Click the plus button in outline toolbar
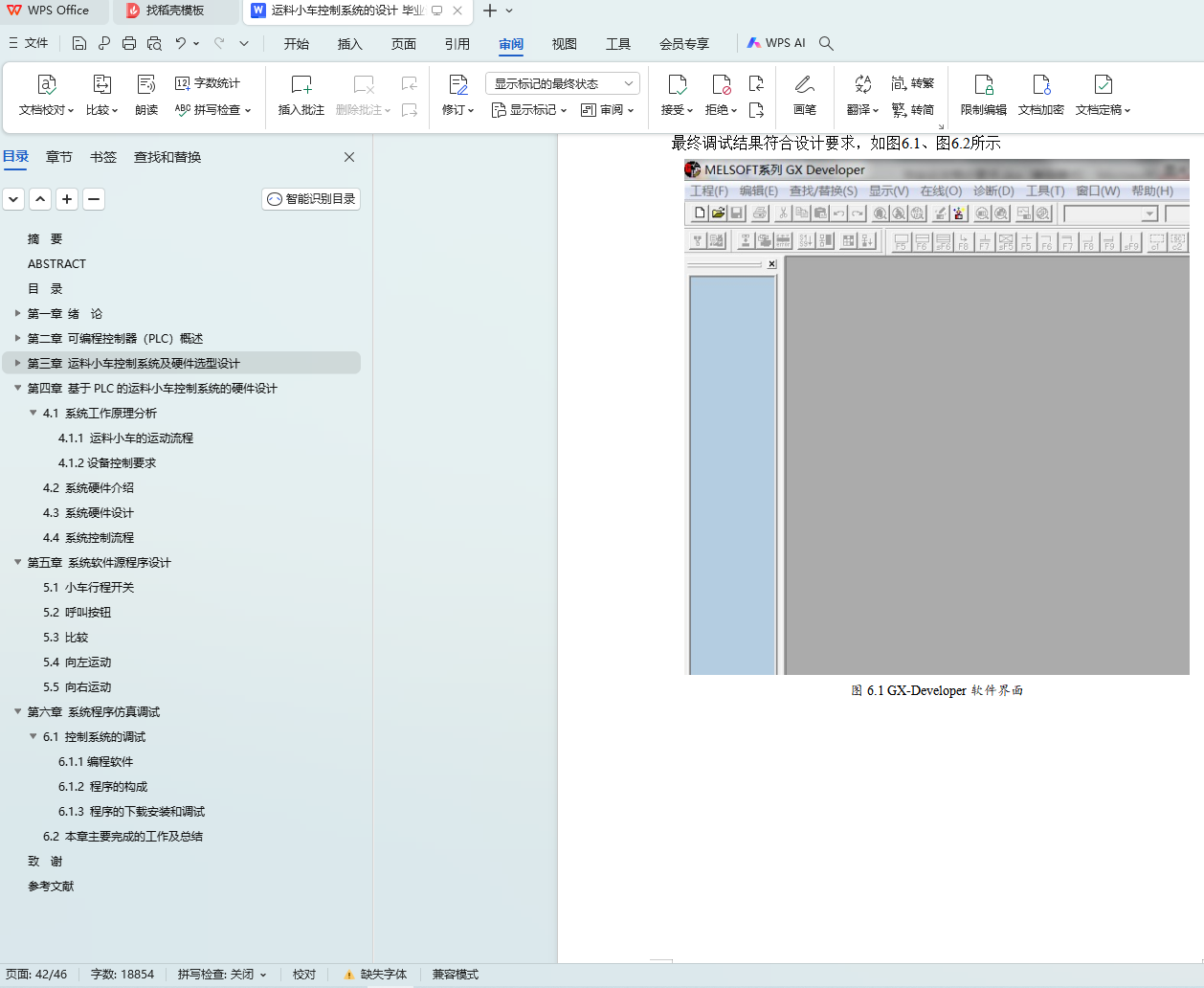1204x988 pixels. (x=67, y=199)
